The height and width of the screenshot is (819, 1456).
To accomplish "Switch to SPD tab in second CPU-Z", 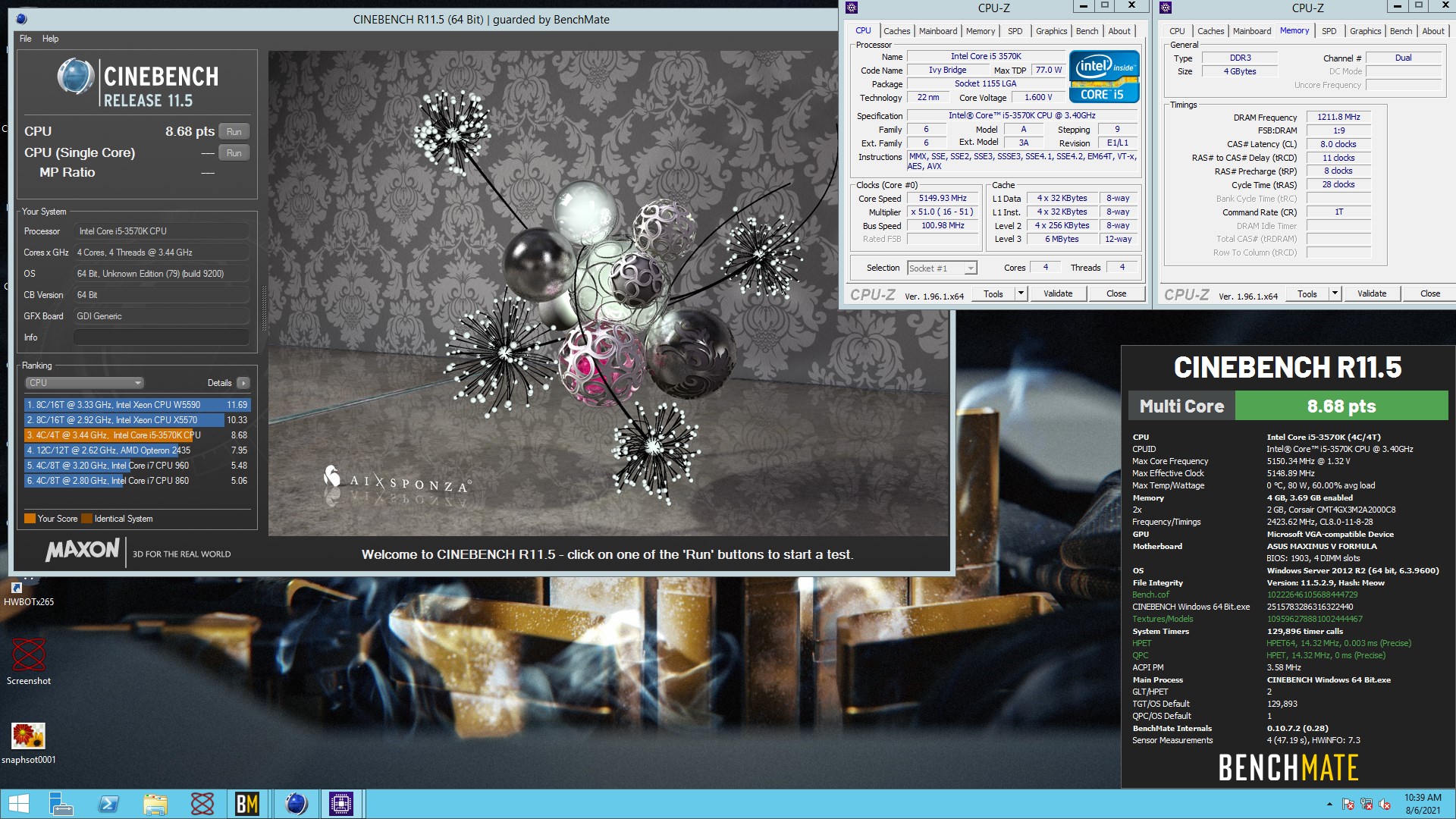I will click(x=1329, y=31).
